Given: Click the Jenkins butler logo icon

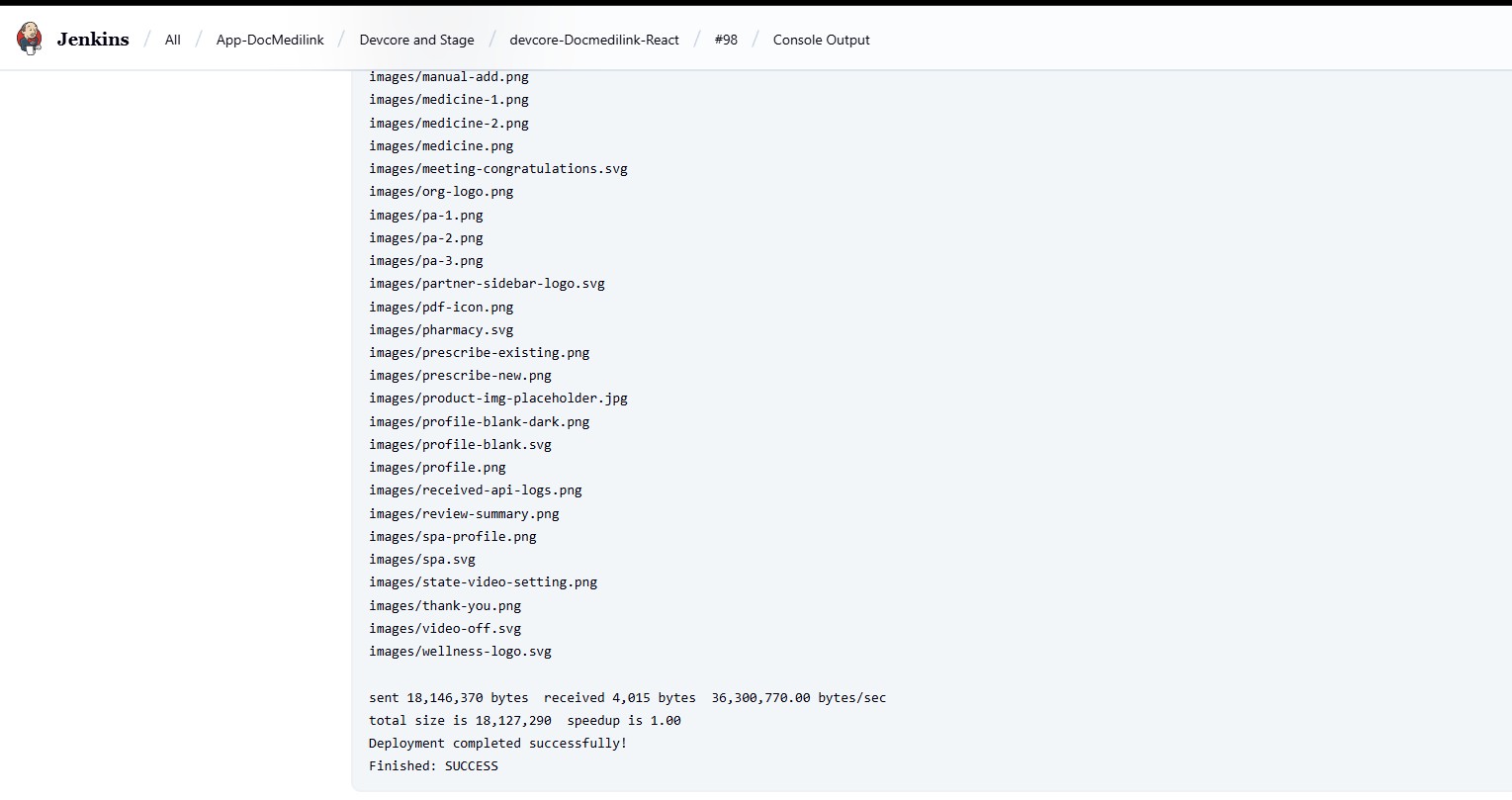Looking at the screenshot, I should coord(30,39).
